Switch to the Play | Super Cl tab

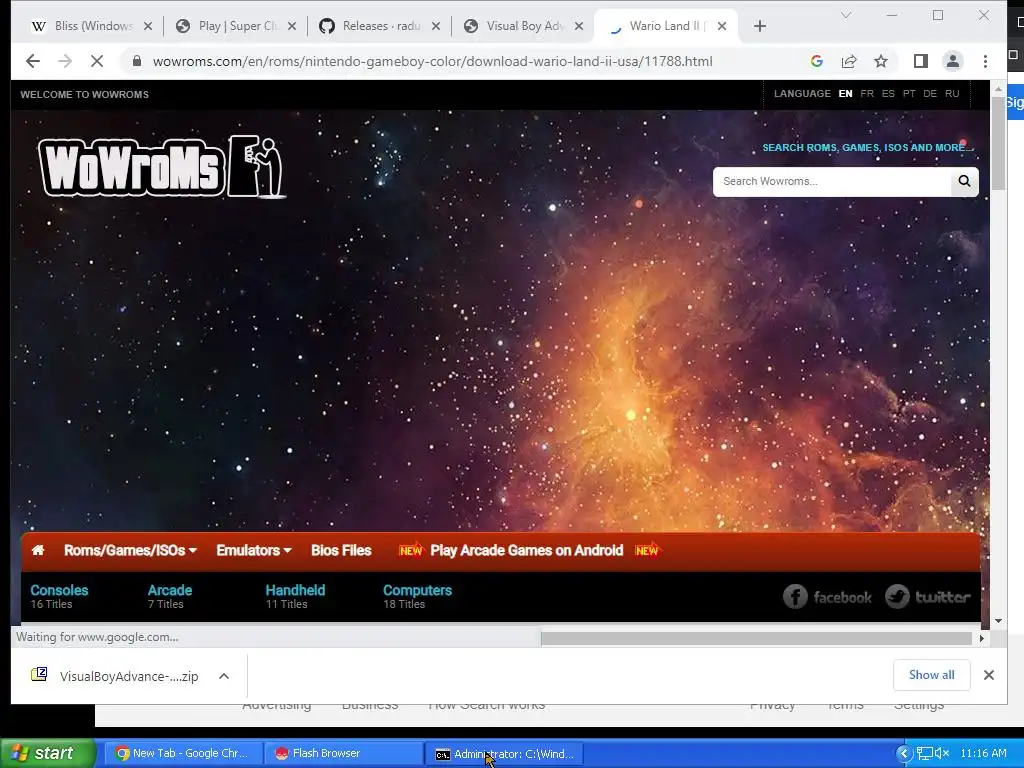coord(236,26)
